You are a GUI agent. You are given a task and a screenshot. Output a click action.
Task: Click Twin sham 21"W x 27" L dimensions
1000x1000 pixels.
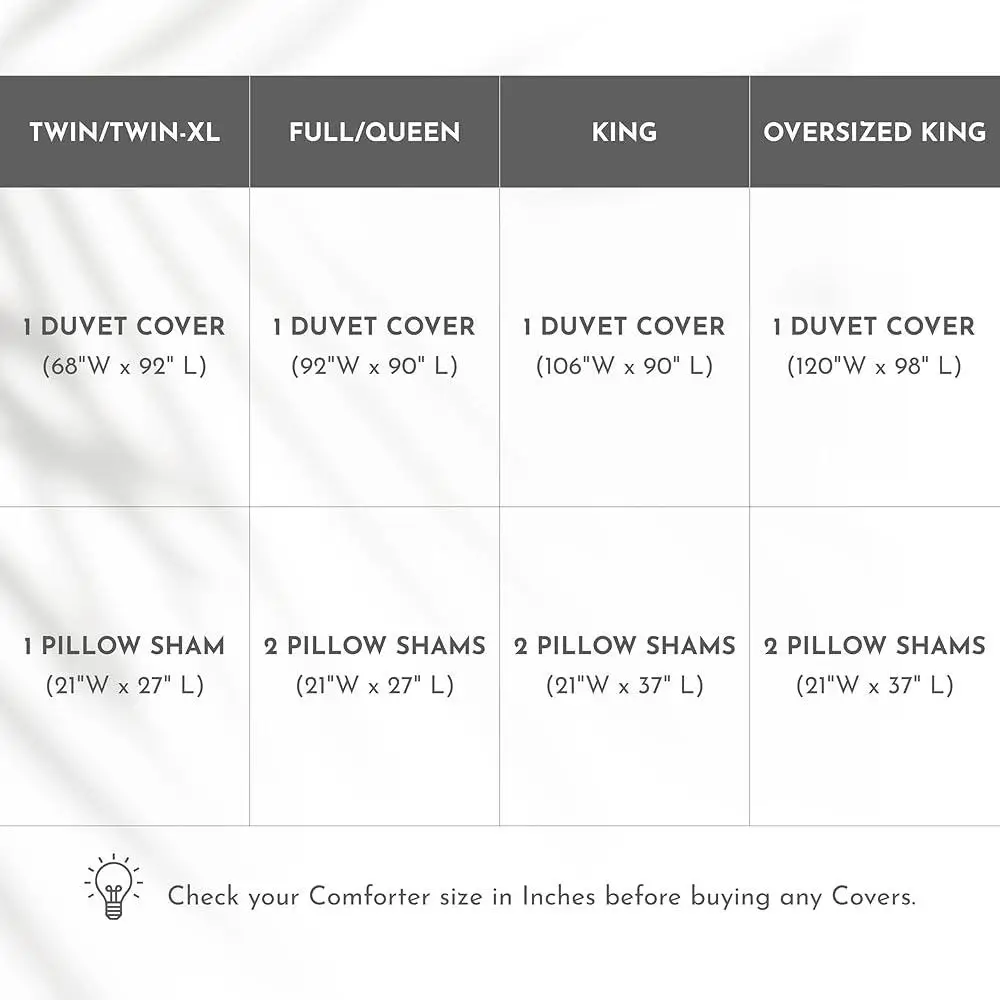[x=125, y=686]
